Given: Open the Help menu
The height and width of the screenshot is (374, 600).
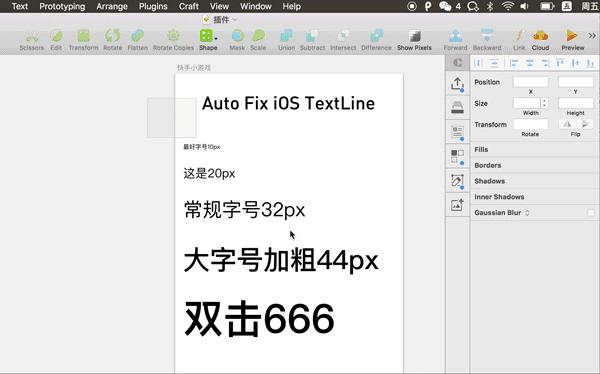Looking at the screenshot, I should 292,6.
